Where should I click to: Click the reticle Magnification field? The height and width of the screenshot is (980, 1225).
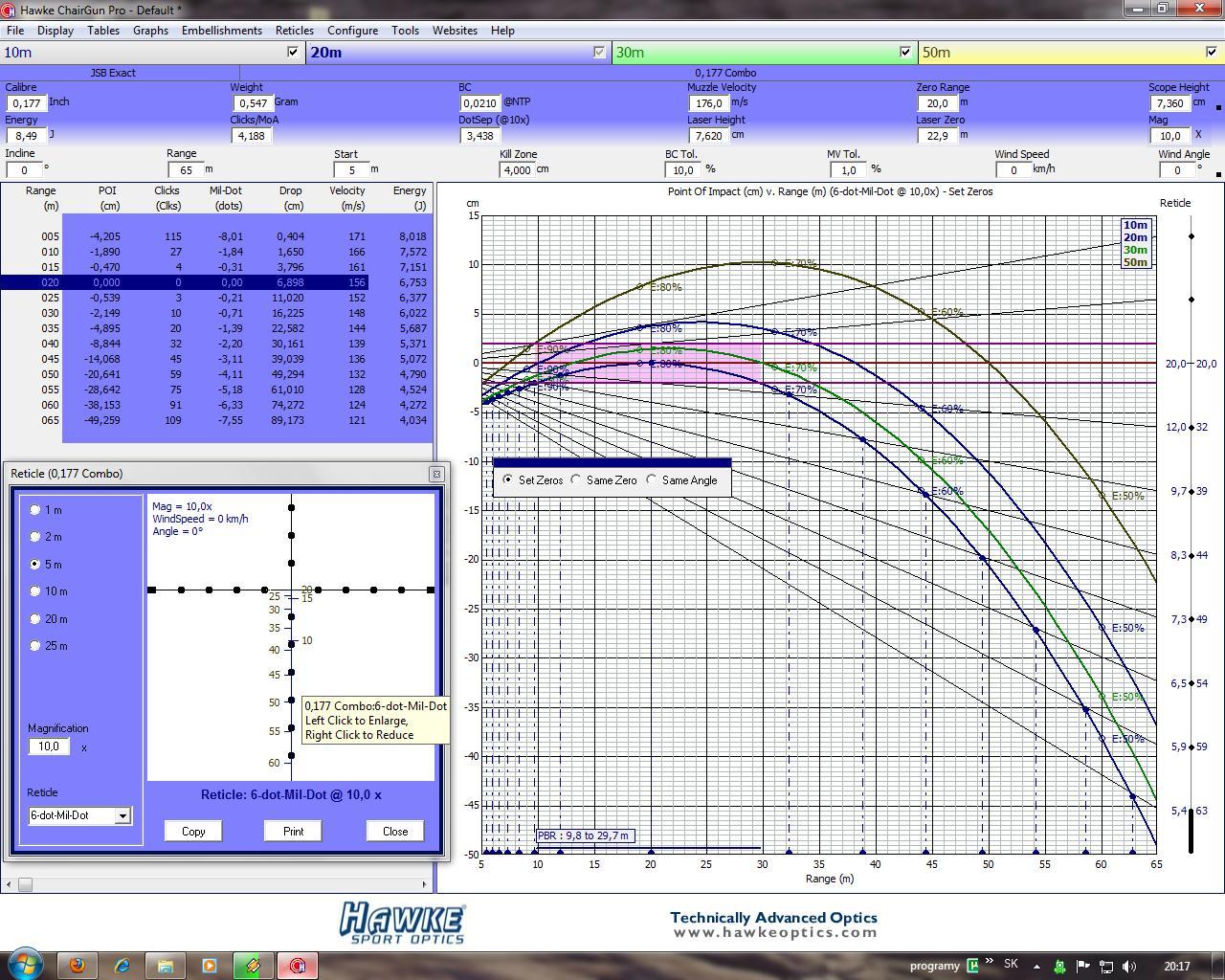(49, 746)
